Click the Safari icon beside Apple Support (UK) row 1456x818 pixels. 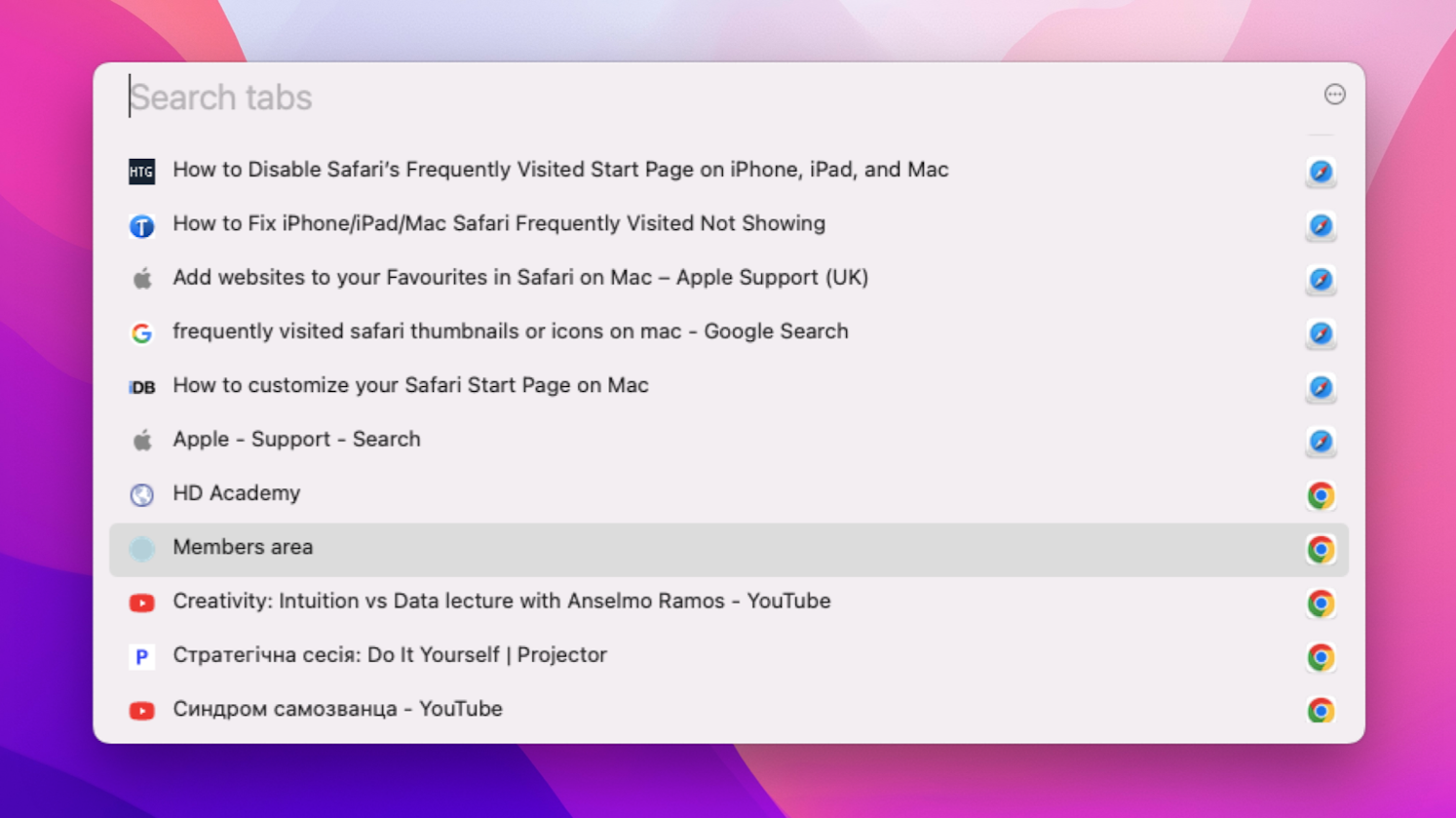tap(1321, 280)
